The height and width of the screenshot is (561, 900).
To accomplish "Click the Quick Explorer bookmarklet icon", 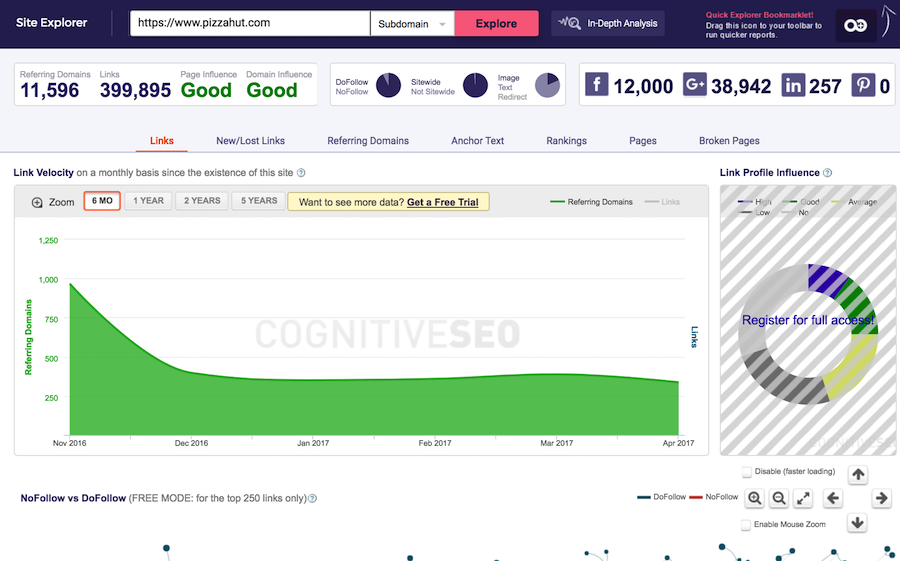I will pyautogui.click(x=855, y=24).
